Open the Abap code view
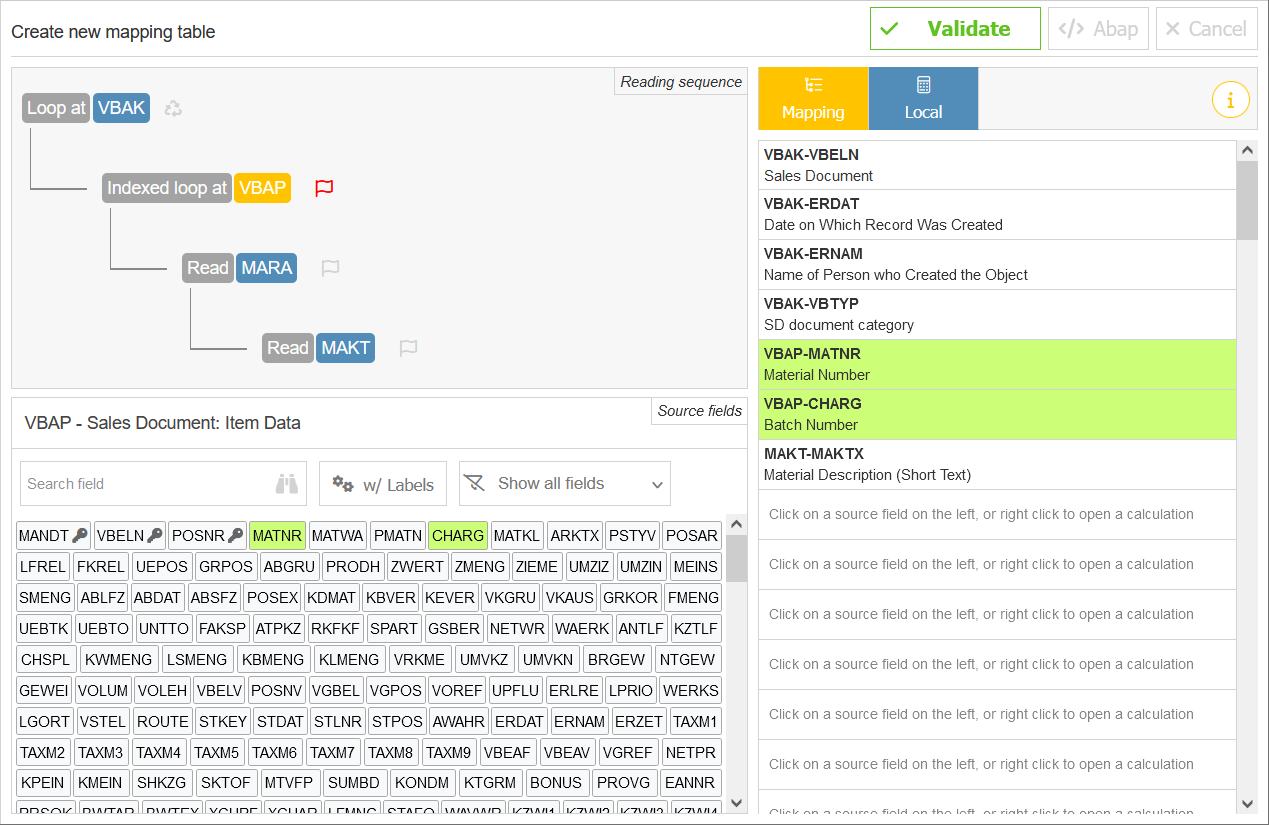 1098,29
